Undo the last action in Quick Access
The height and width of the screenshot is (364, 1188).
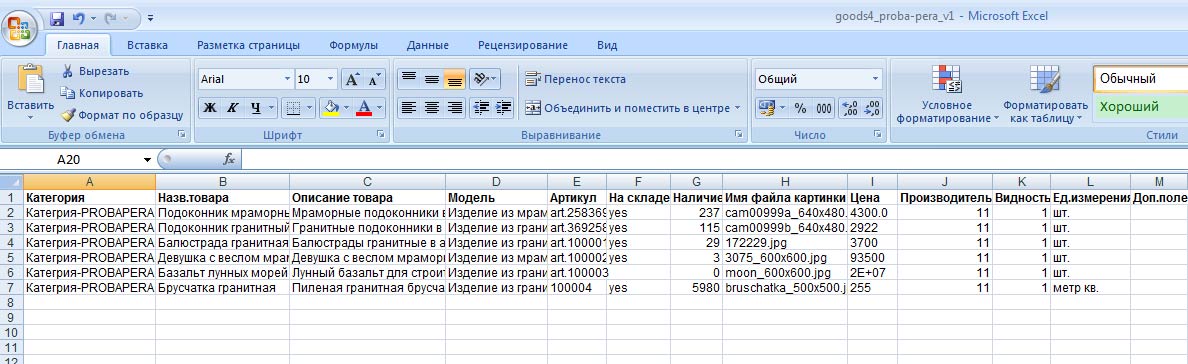pos(78,17)
